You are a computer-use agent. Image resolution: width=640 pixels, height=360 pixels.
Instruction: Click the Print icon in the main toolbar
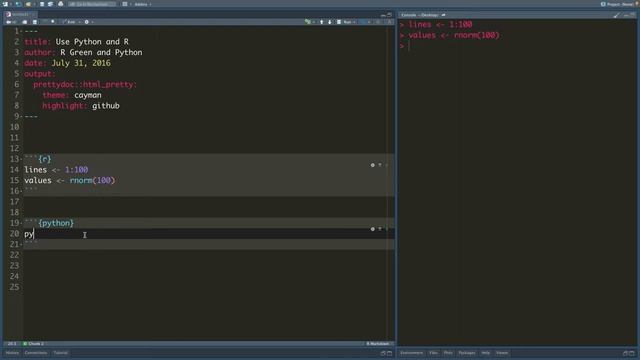pos(60,4)
